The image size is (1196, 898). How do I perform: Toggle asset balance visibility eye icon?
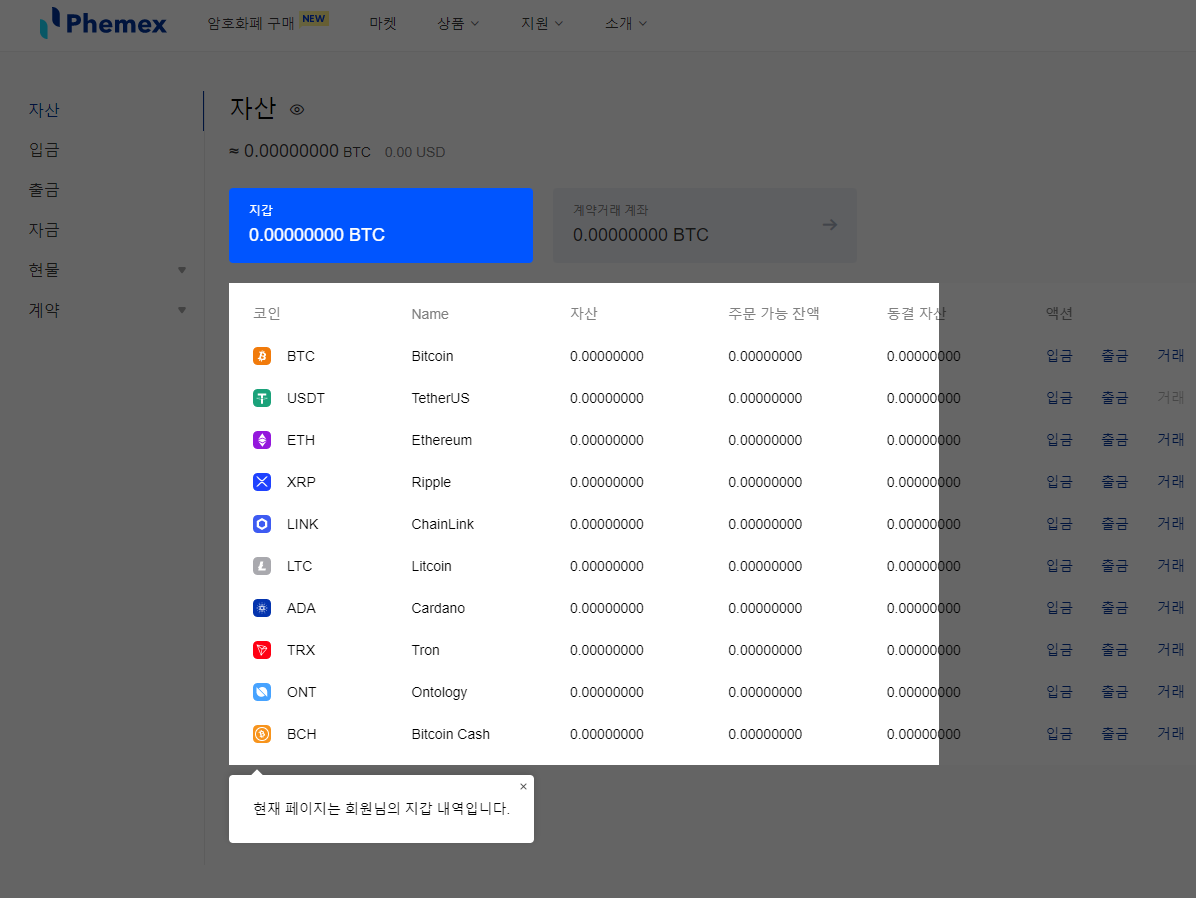(x=297, y=110)
